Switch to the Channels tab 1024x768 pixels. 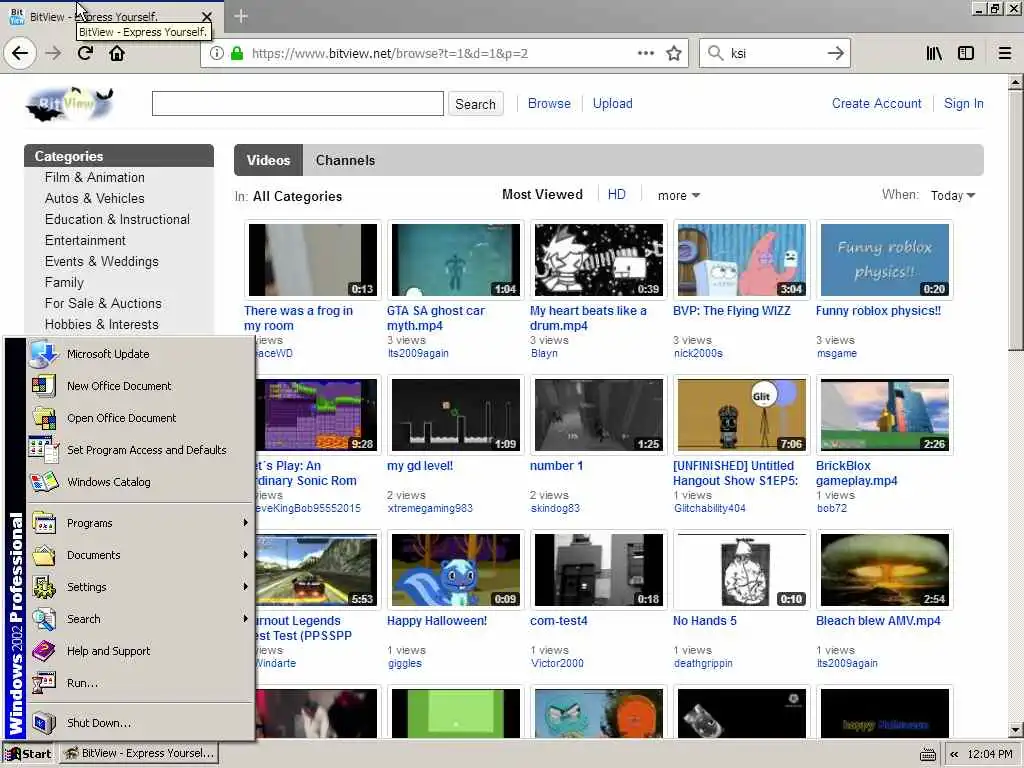345,160
